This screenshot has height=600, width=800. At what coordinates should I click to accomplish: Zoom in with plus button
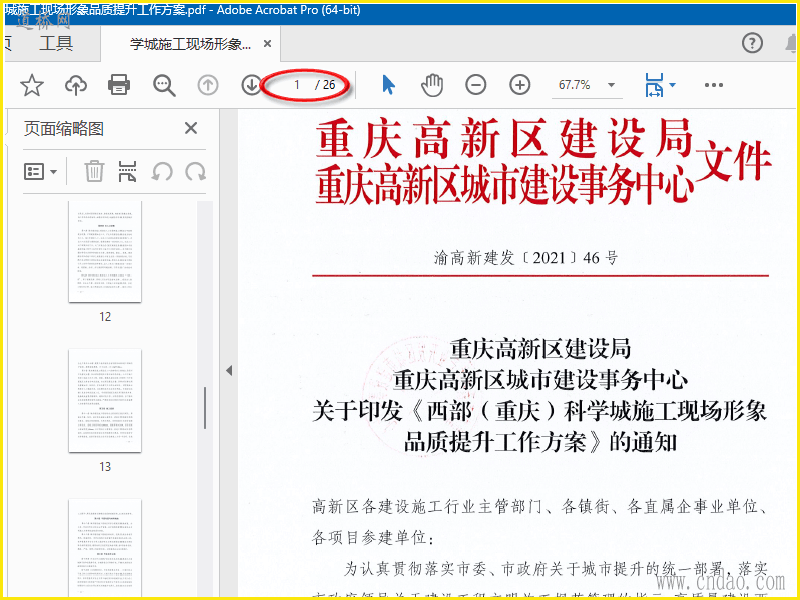pos(519,85)
